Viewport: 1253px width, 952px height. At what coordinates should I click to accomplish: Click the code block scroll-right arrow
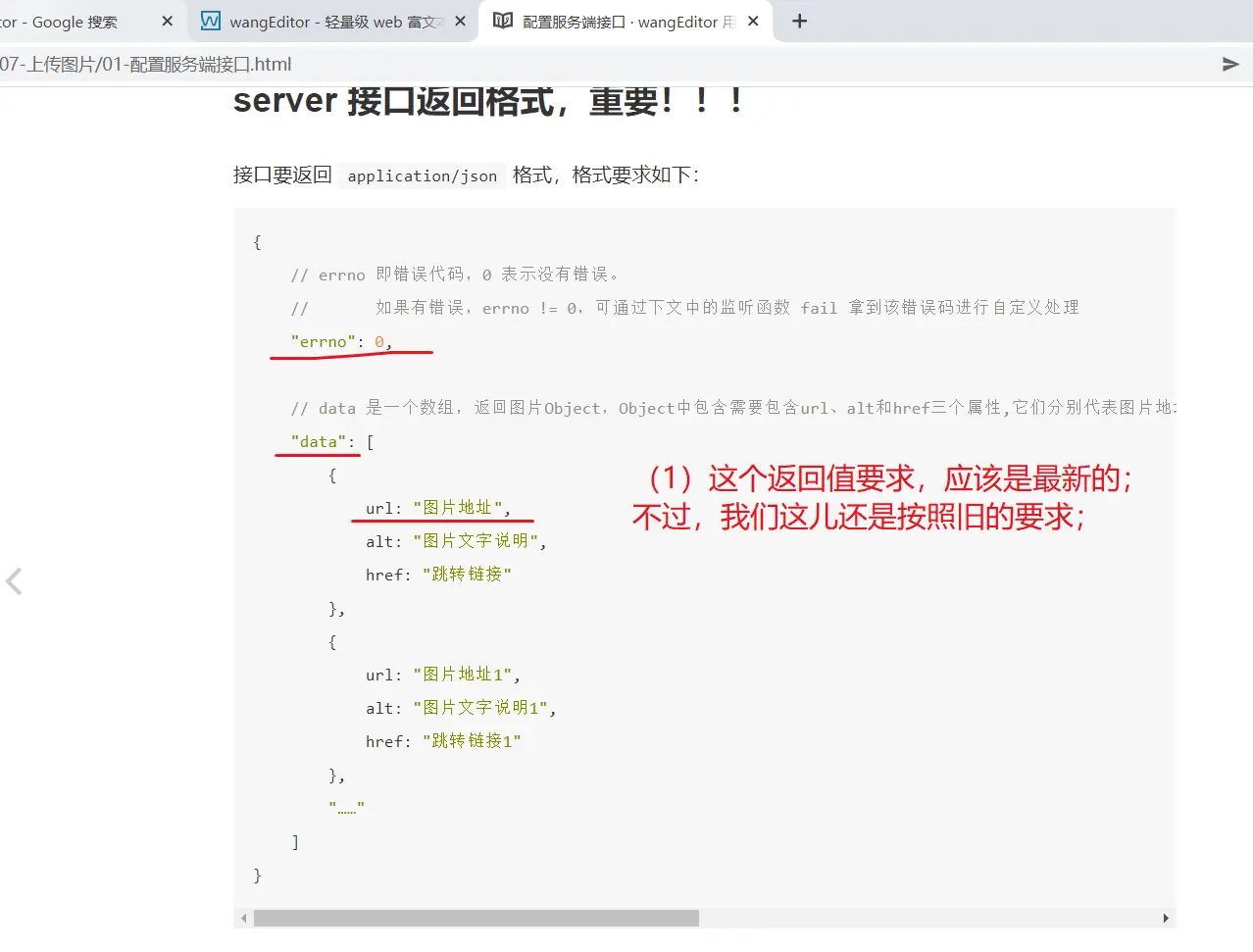1166,919
